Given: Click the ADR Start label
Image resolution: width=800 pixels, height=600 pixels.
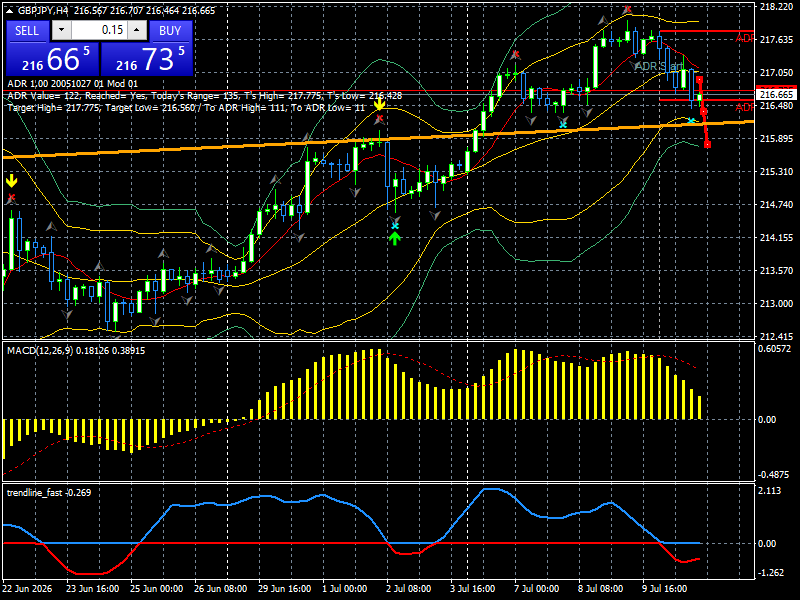Looking at the screenshot, I should coord(659,66).
